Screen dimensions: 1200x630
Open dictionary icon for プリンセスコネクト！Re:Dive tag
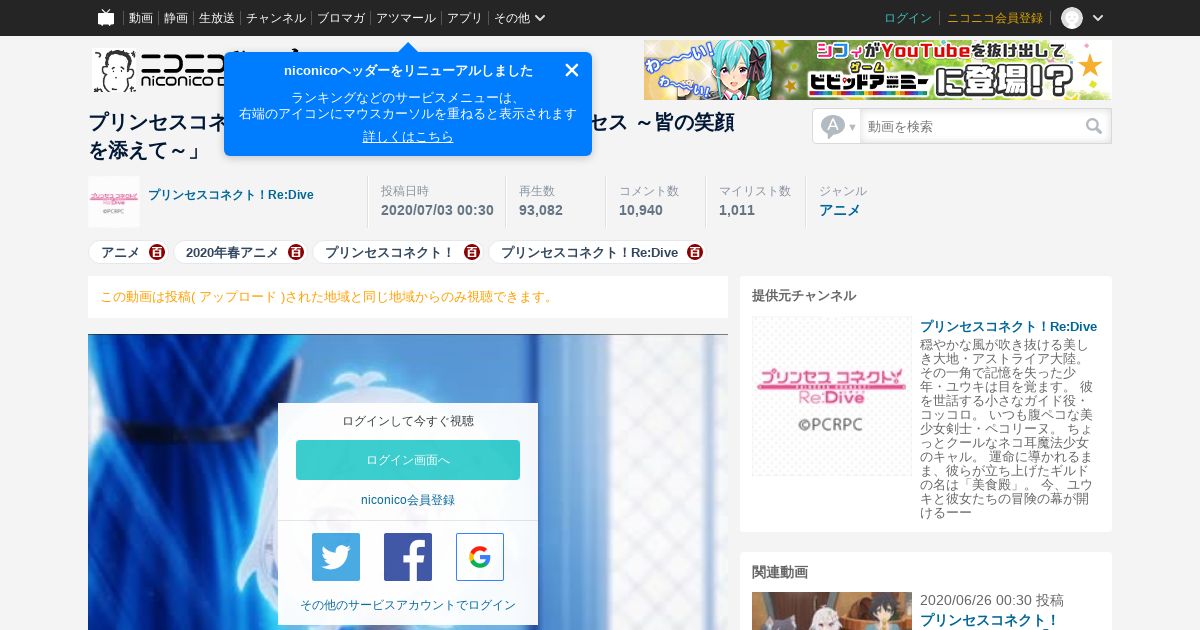695,252
